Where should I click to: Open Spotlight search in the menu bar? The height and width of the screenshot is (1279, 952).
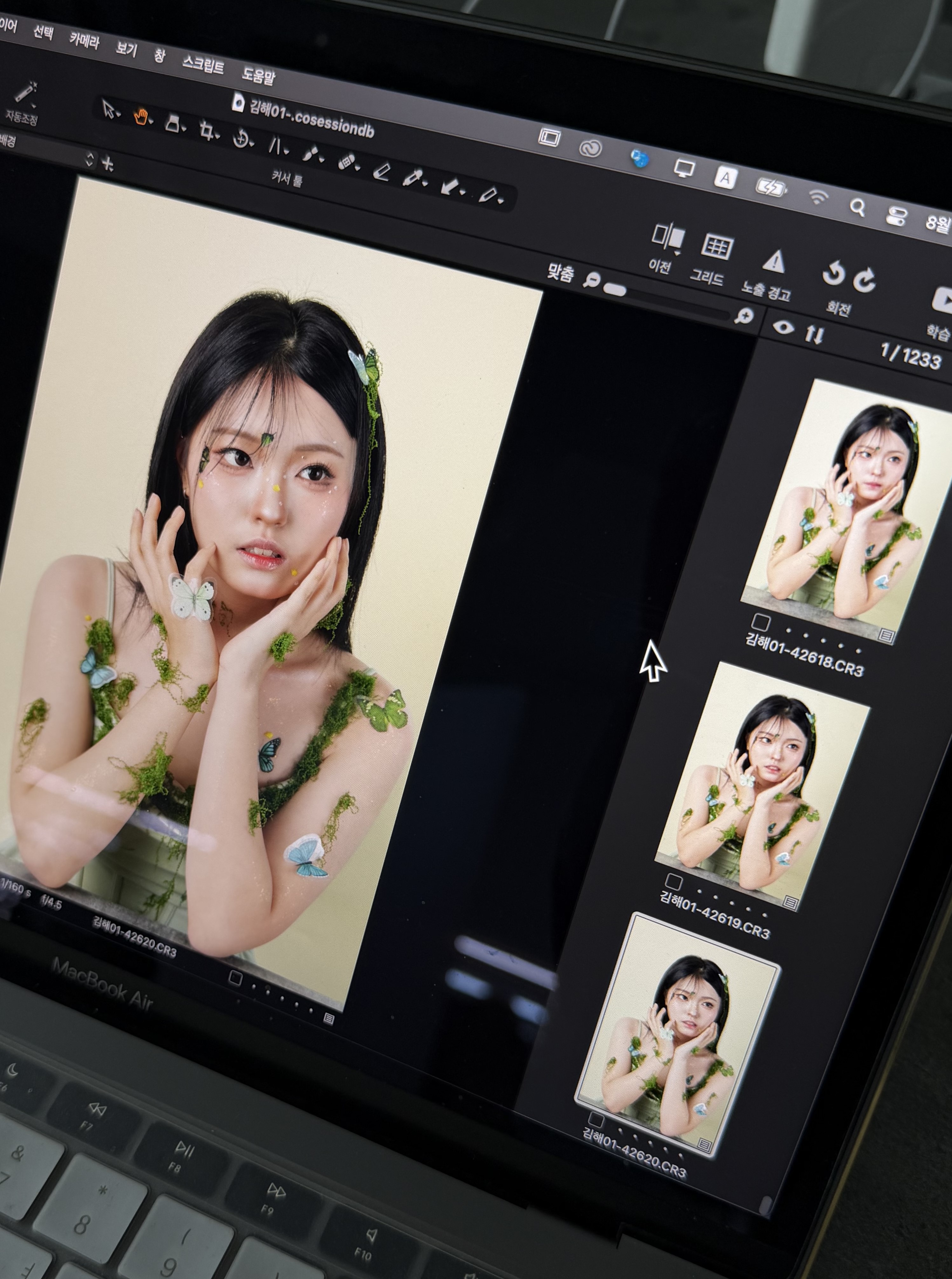(857, 207)
